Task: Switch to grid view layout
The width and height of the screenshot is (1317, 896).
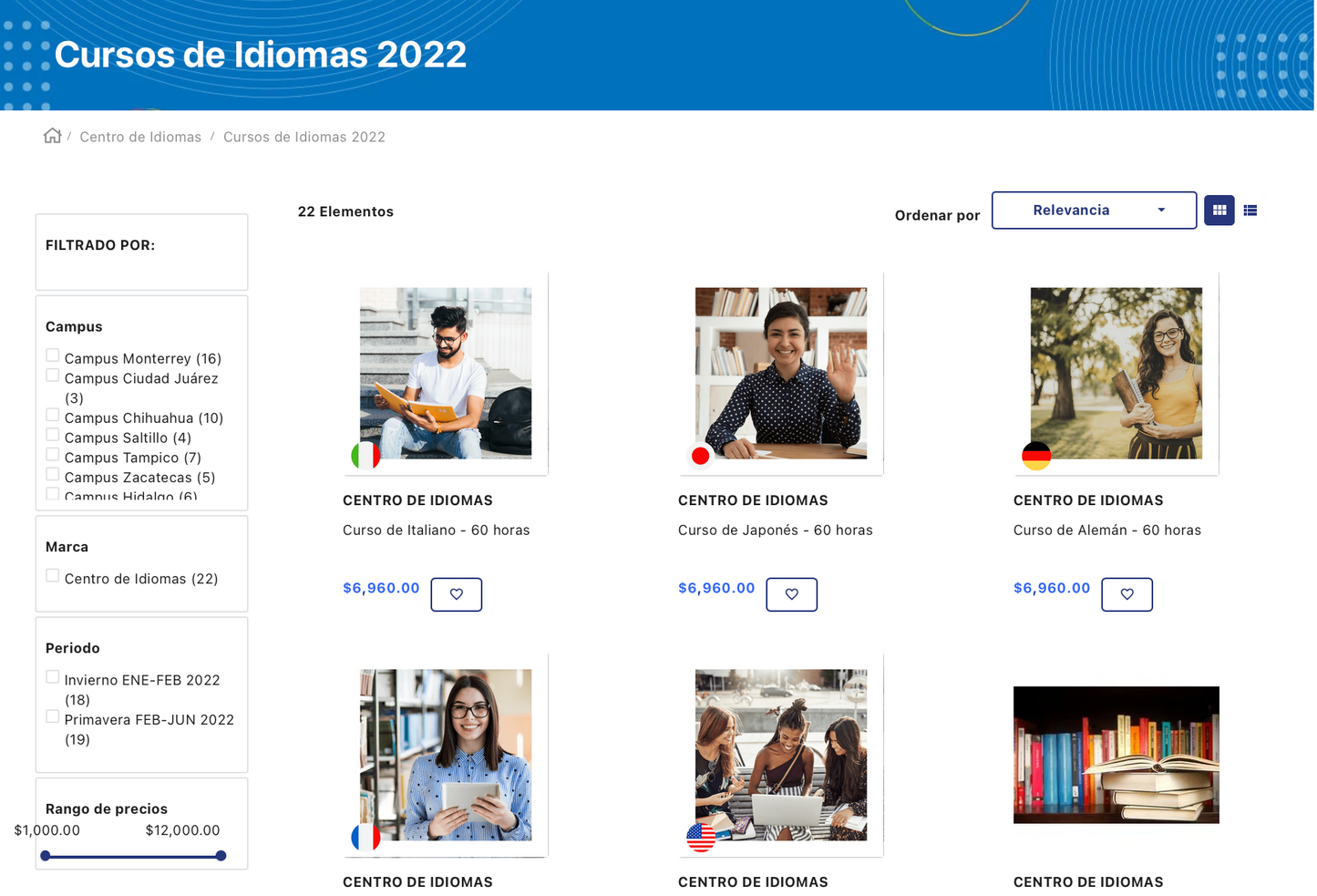Action: [1219, 210]
